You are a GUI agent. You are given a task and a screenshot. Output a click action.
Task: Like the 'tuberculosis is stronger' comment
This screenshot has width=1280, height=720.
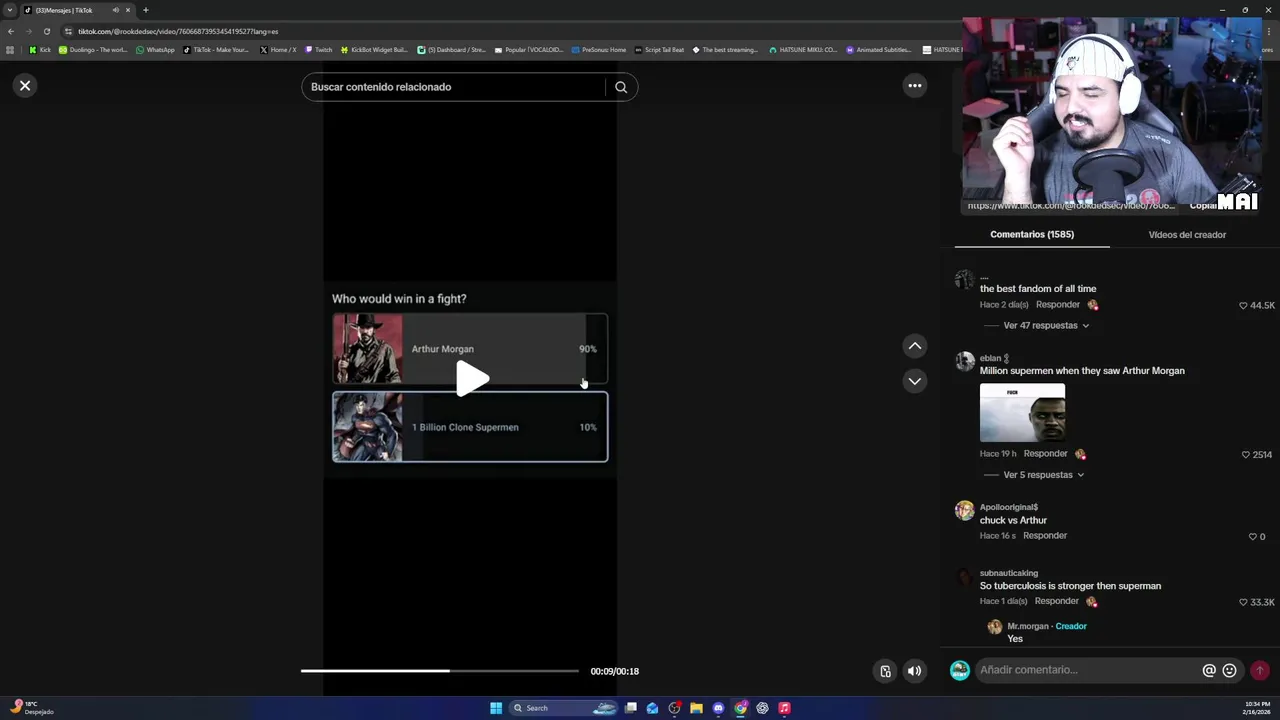click(1243, 602)
